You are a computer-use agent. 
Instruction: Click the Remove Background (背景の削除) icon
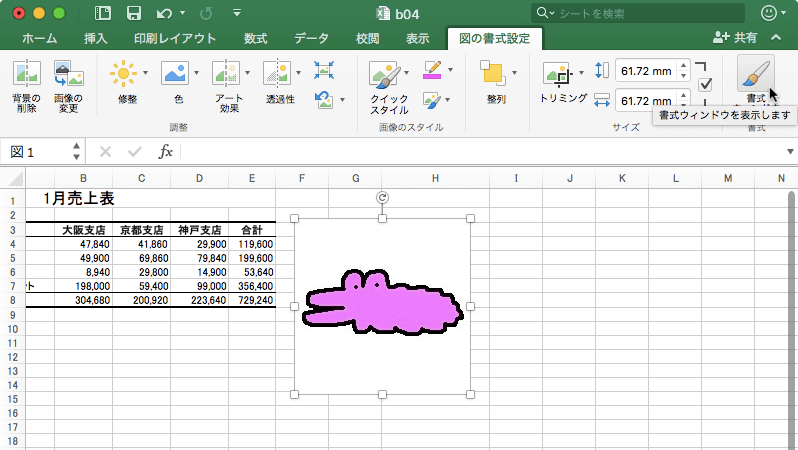tap(26, 73)
